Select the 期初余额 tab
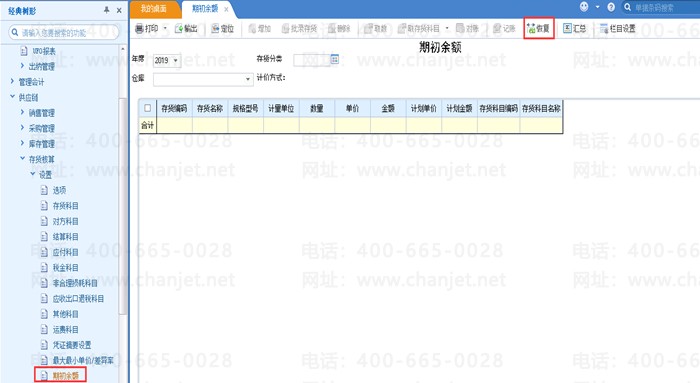Image resolution: width=700 pixels, height=383 pixels. [x=205, y=8]
